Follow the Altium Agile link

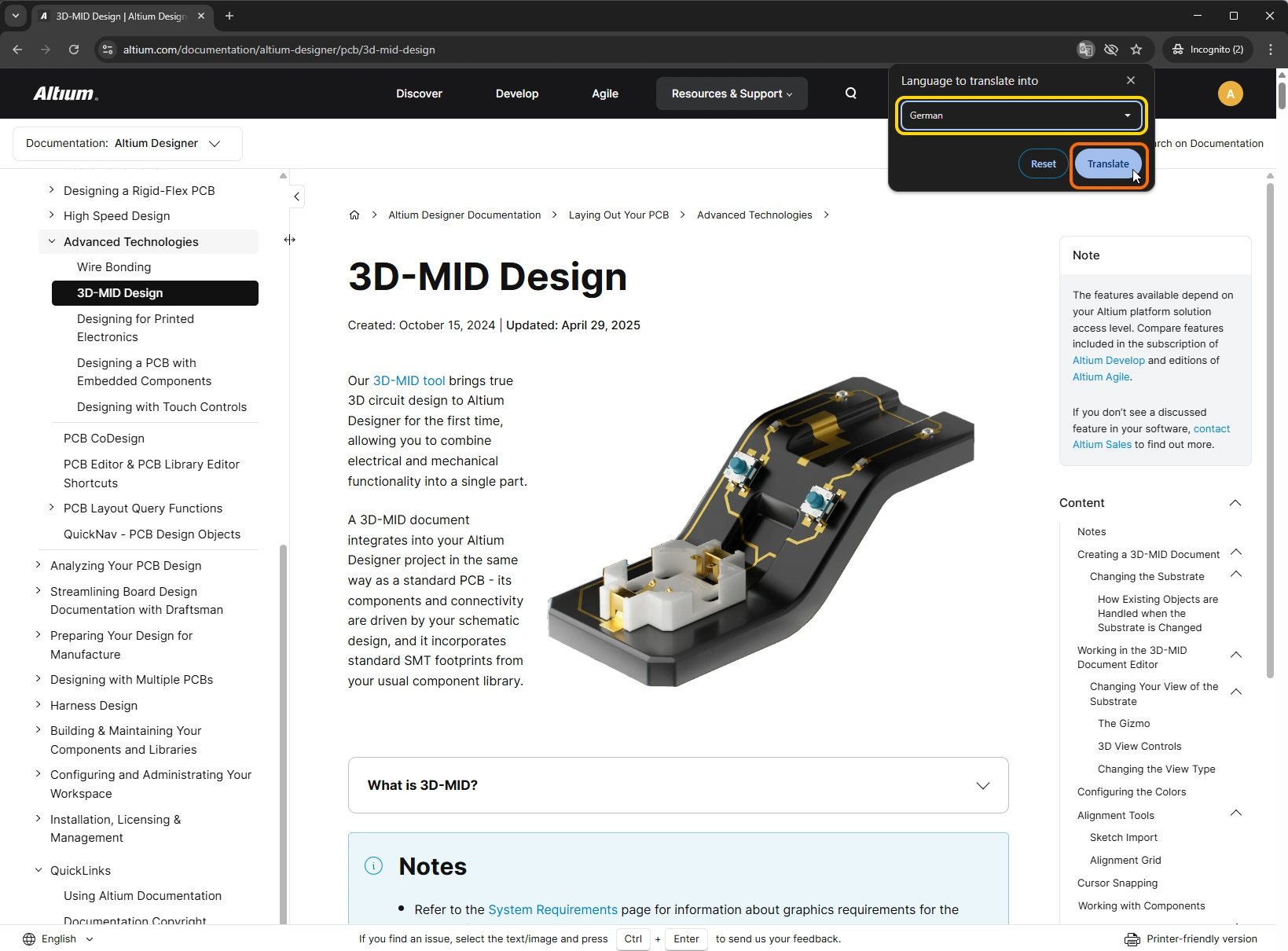point(1101,377)
